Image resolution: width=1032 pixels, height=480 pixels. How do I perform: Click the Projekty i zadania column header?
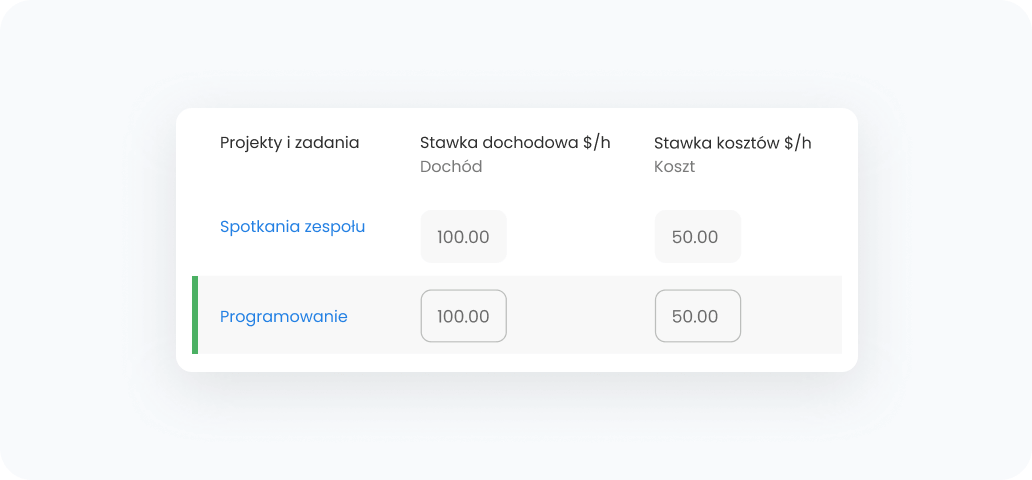coord(289,143)
